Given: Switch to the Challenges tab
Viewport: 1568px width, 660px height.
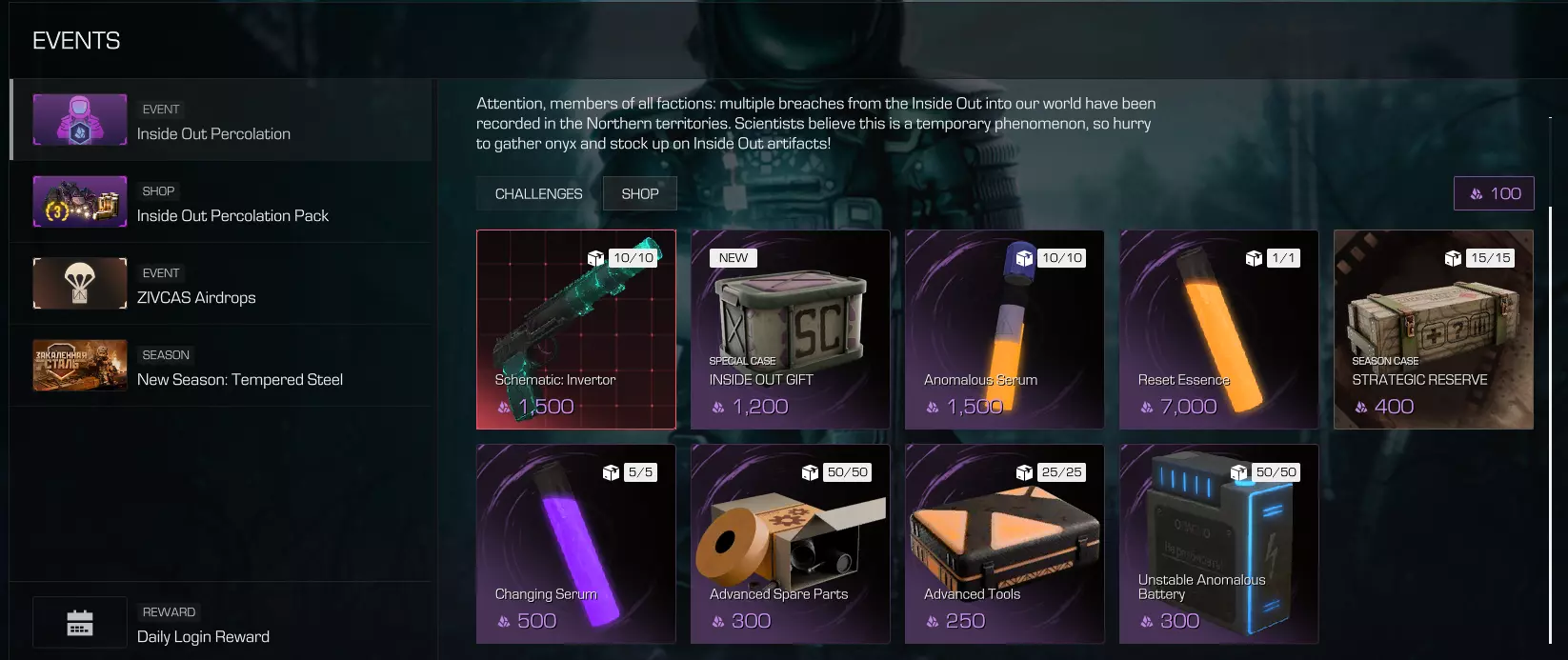Looking at the screenshot, I should (538, 193).
